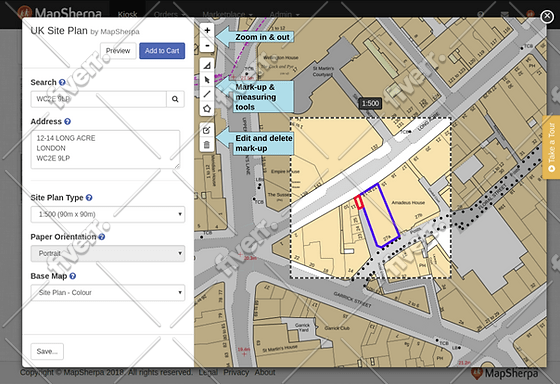
Task: Delete mark-up with the trash icon
Action: 207,145
